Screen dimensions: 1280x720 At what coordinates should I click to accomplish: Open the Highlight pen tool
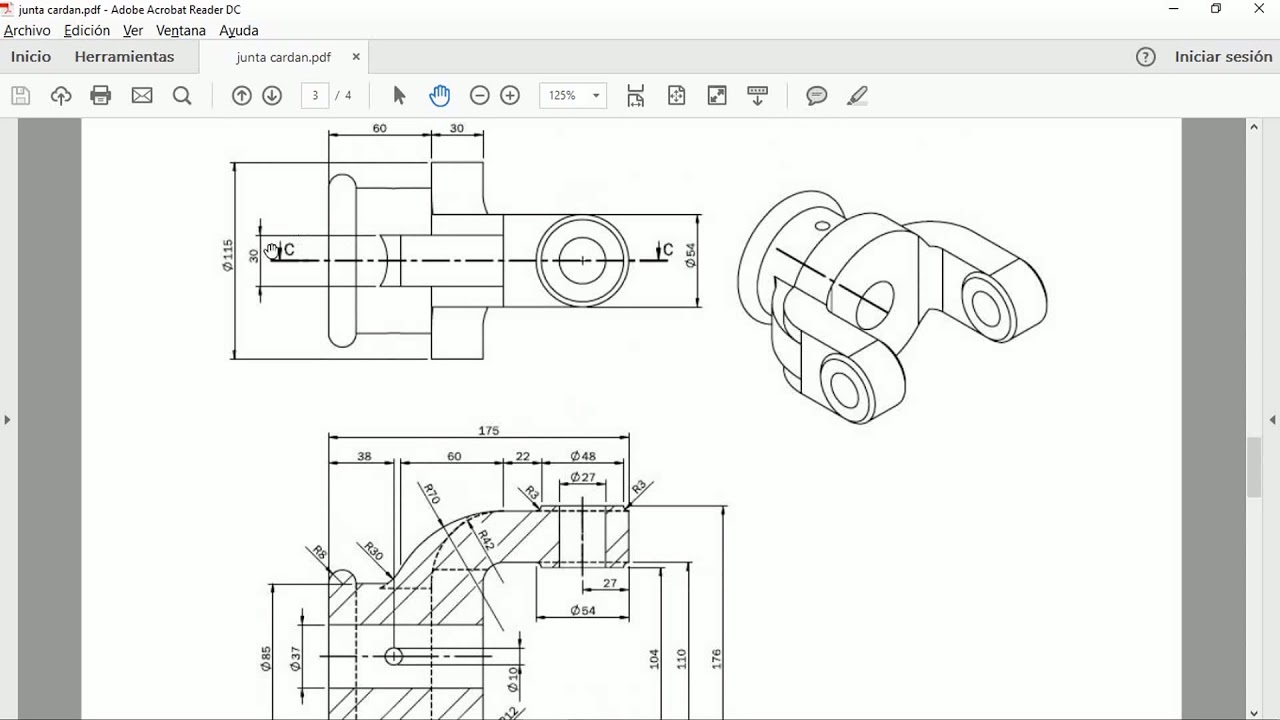[x=857, y=96]
